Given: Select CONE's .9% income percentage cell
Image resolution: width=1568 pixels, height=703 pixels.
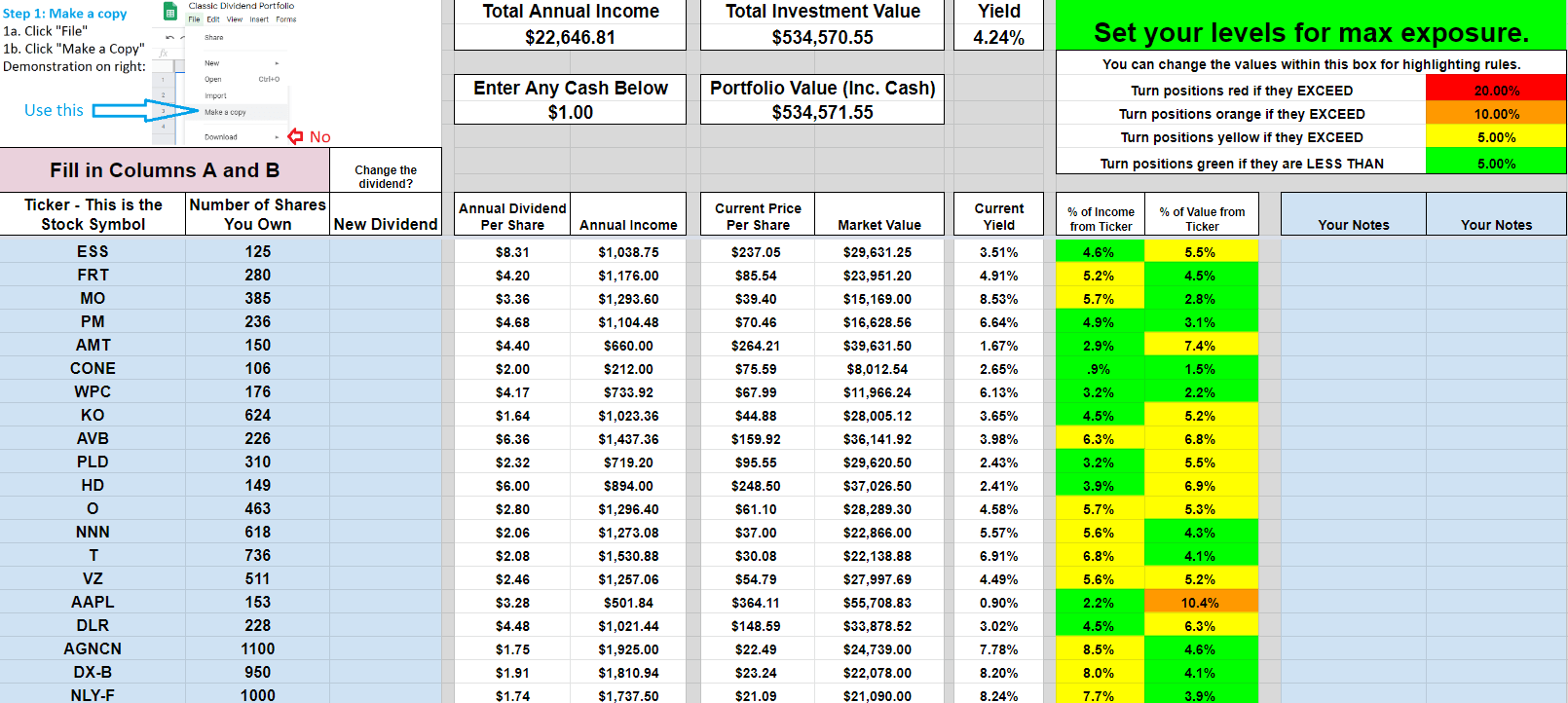Looking at the screenshot, I should pyautogui.click(x=1101, y=369).
